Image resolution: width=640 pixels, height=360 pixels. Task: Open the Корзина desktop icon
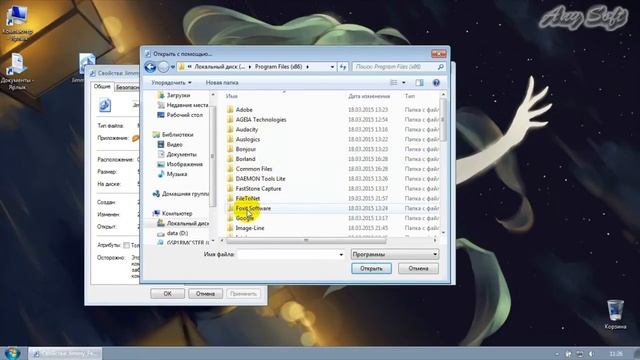[x=615, y=314]
